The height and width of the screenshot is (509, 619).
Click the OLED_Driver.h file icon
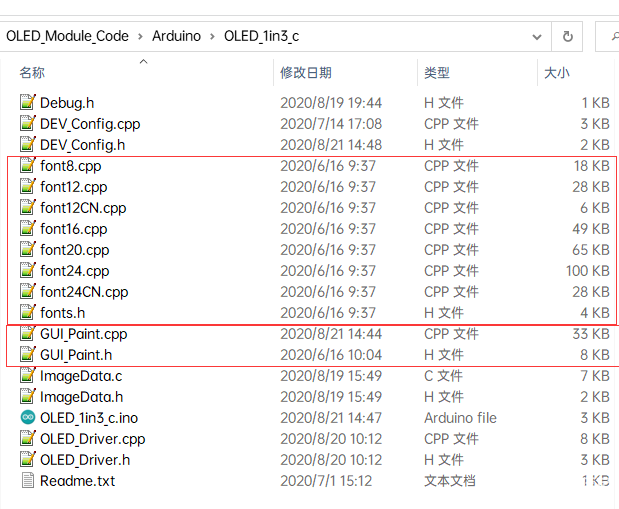click(x=28, y=459)
